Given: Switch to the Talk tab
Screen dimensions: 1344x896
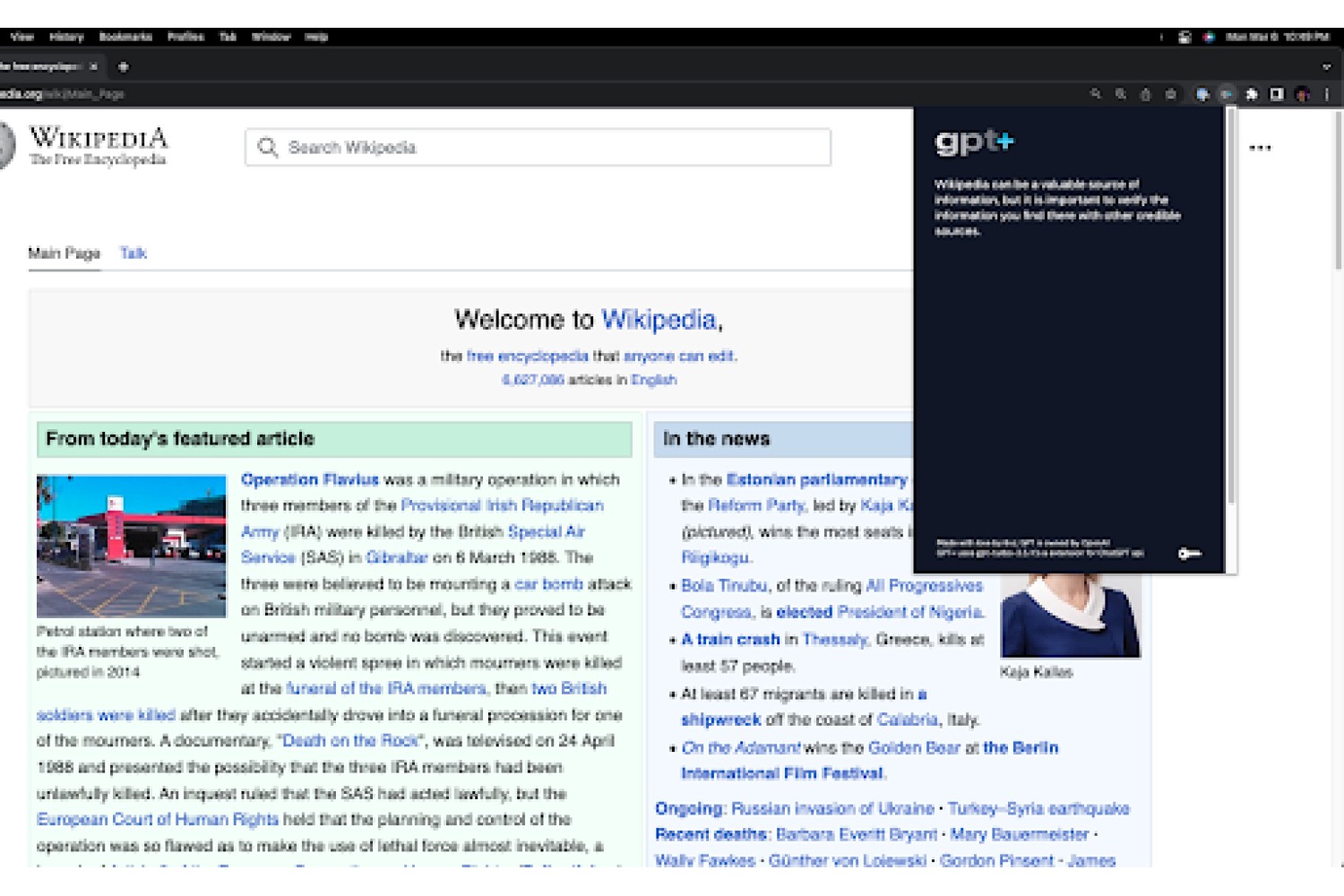Looking at the screenshot, I should [134, 254].
